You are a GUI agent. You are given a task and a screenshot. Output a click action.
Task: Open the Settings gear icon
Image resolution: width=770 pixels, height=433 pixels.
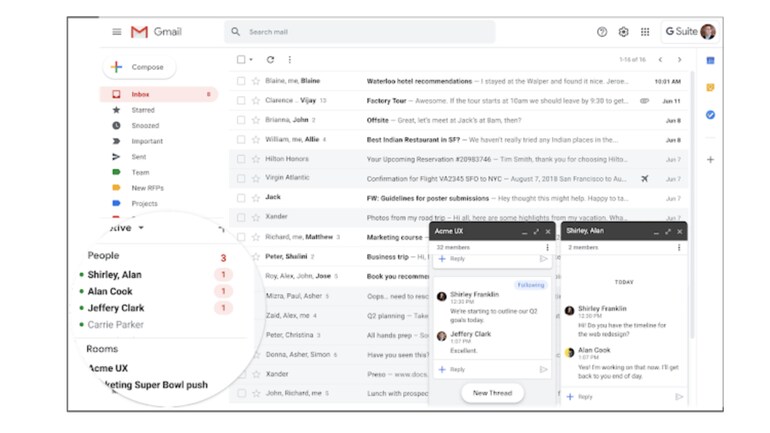[x=623, y=32]
